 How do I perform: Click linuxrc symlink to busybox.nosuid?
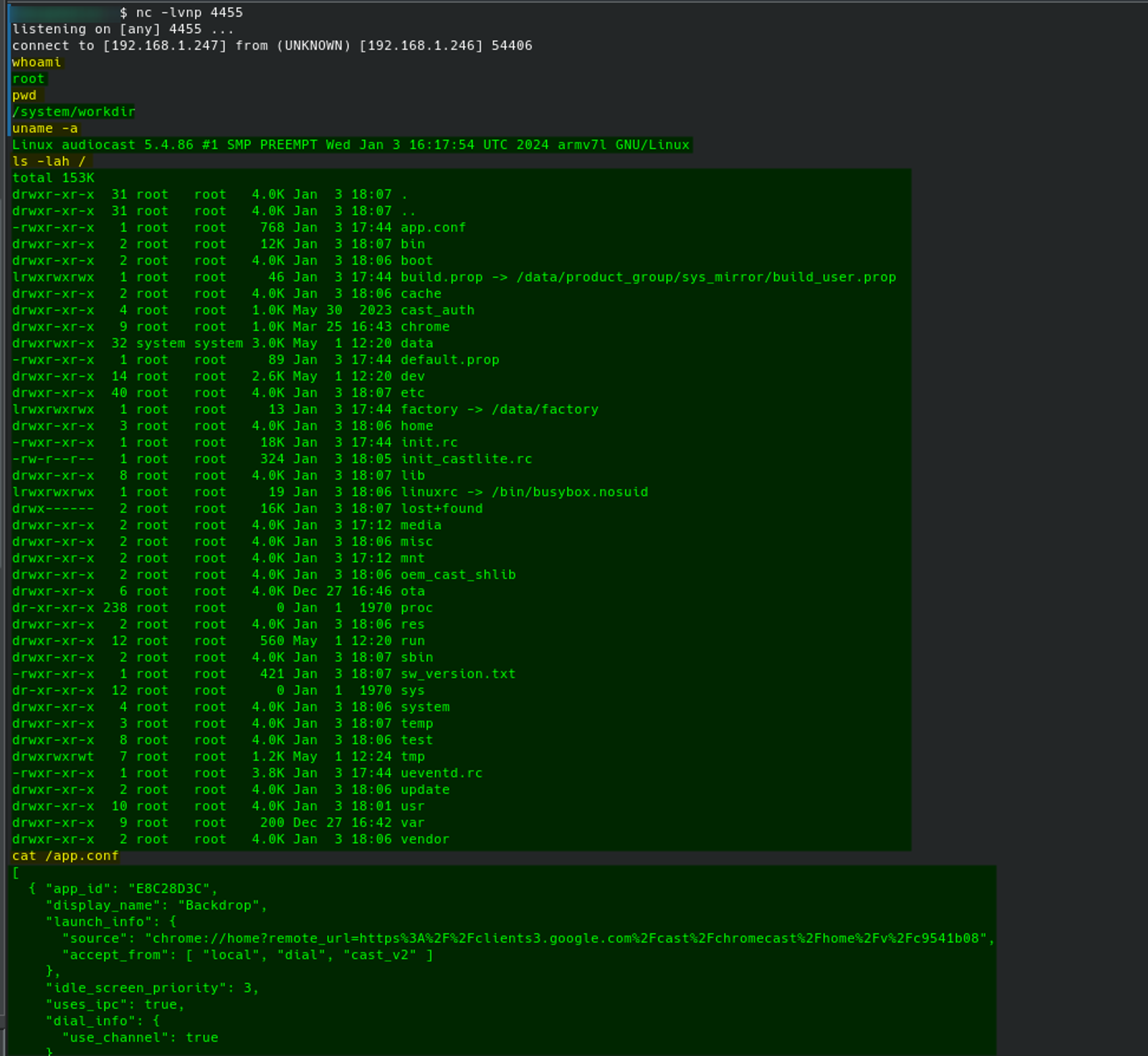click(523, 492)
